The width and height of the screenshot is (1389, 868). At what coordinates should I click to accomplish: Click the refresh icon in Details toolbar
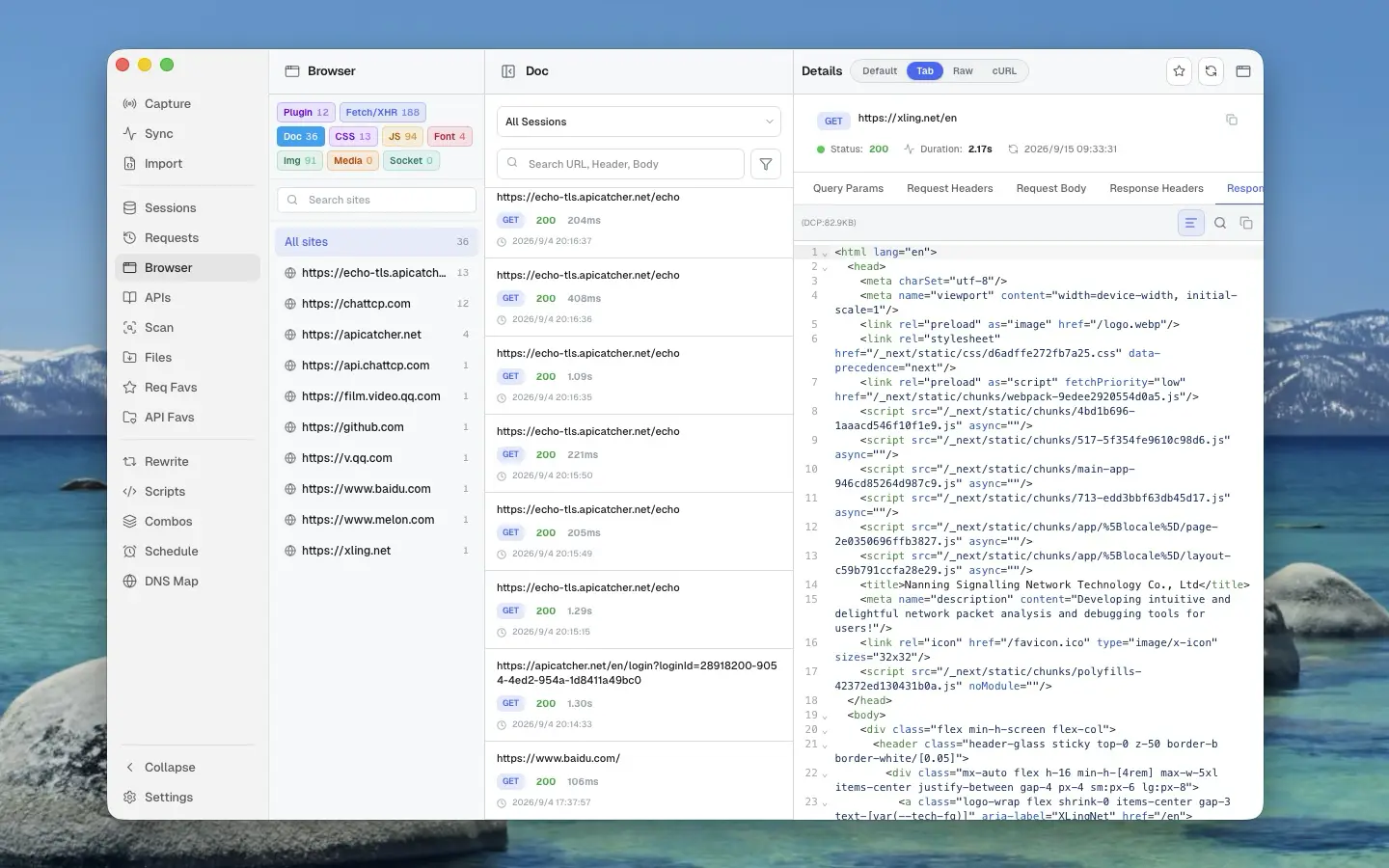(1211, 71)
